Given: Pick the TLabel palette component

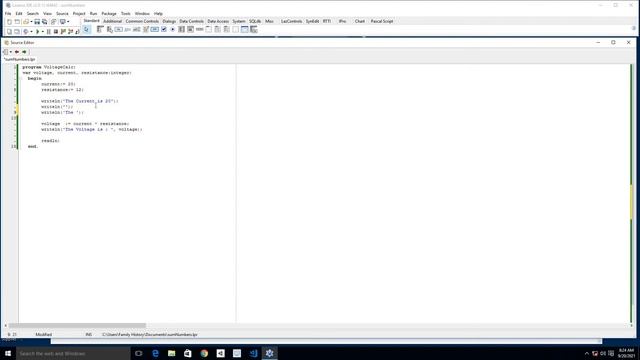Looking at the screenshot, I should coord(127,29).
